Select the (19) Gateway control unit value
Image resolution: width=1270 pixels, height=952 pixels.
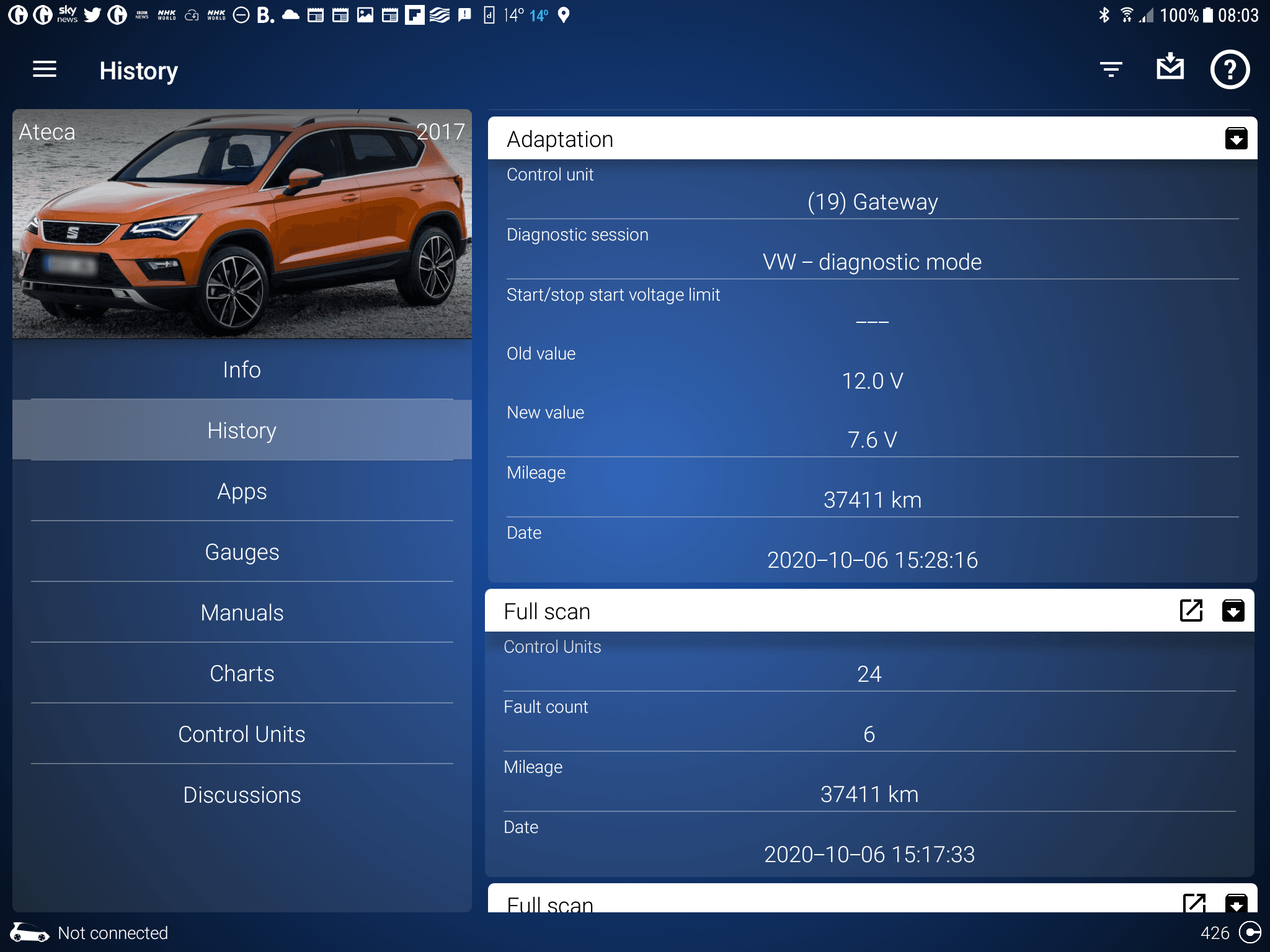pyautogui.click(x=873, y=202)
